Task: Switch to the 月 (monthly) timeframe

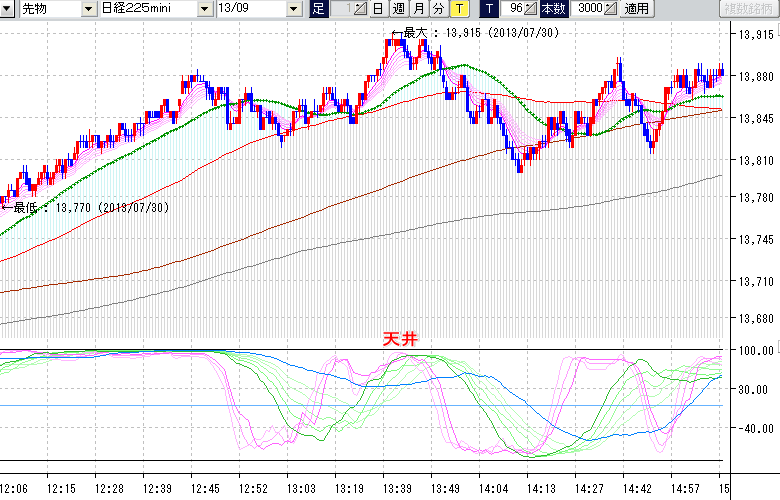Action: pyautogui.click(x=418, y=9)
